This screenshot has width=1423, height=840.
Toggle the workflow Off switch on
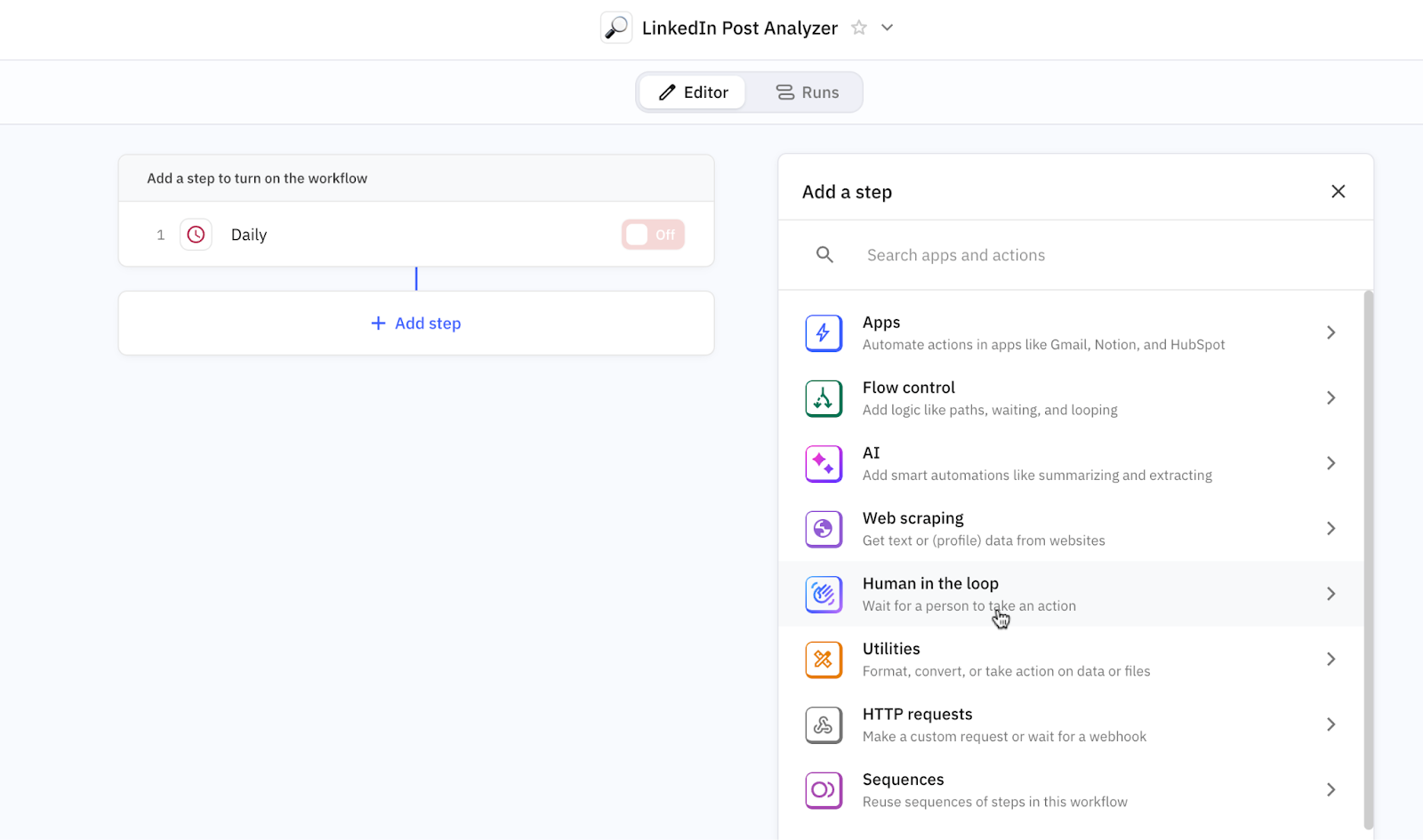coord(653,235)
